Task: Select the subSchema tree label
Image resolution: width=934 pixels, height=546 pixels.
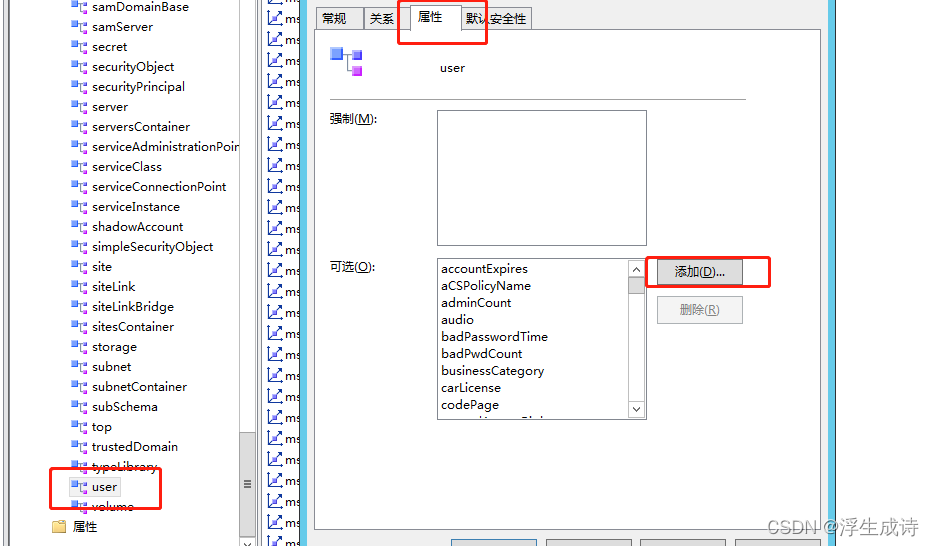Action: (124, 407)
